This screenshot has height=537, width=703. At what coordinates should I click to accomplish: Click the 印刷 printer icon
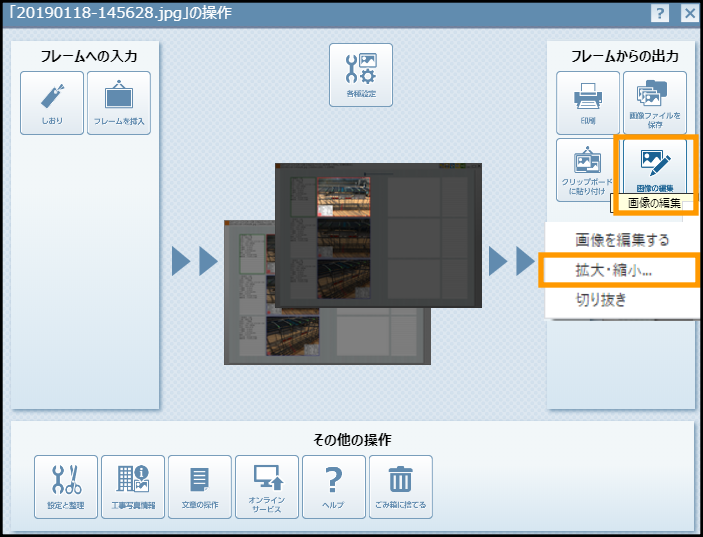588,103
